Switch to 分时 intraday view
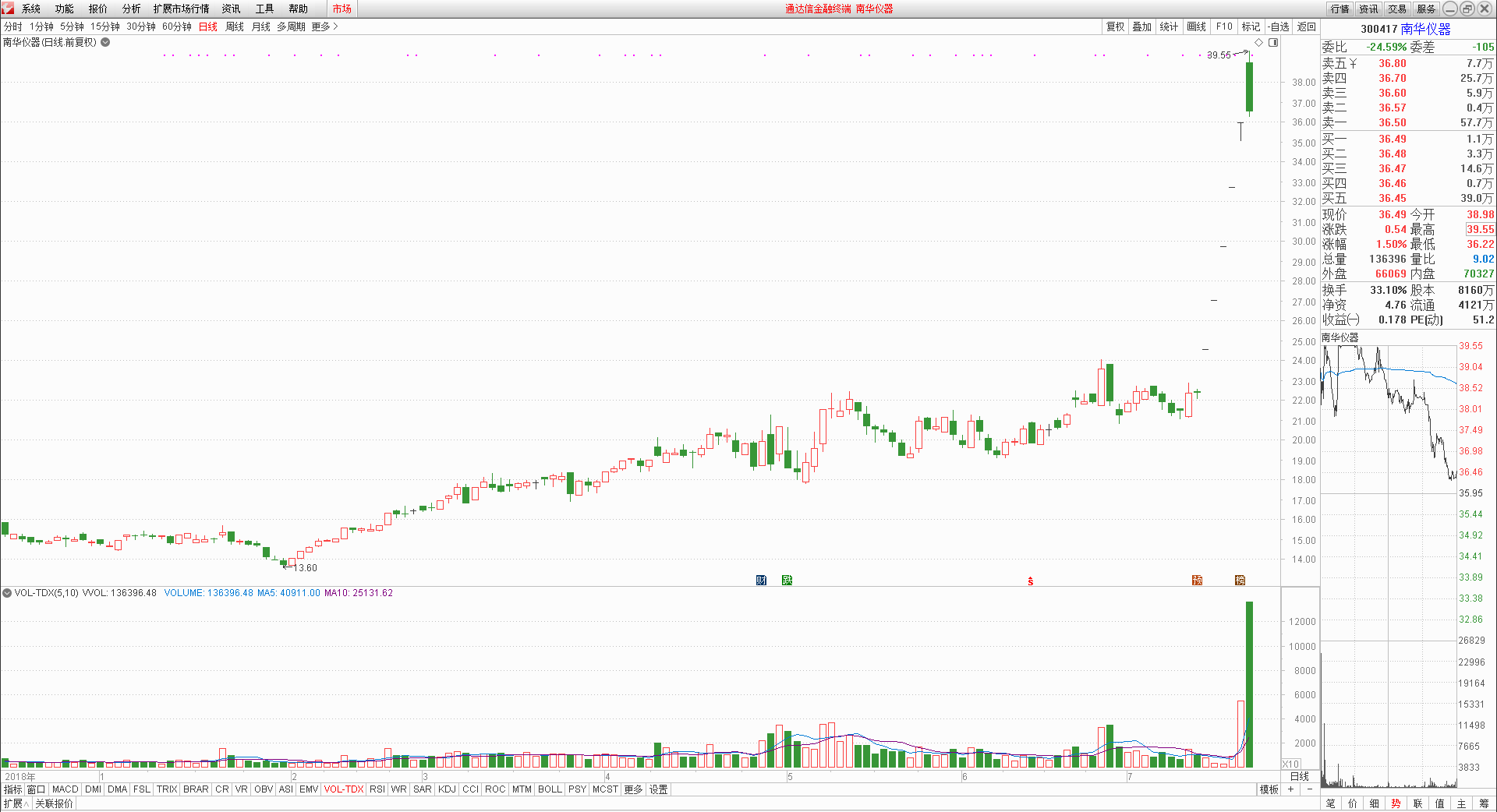Viewport: 1497px width, 812px height. [x=13, y=26]
